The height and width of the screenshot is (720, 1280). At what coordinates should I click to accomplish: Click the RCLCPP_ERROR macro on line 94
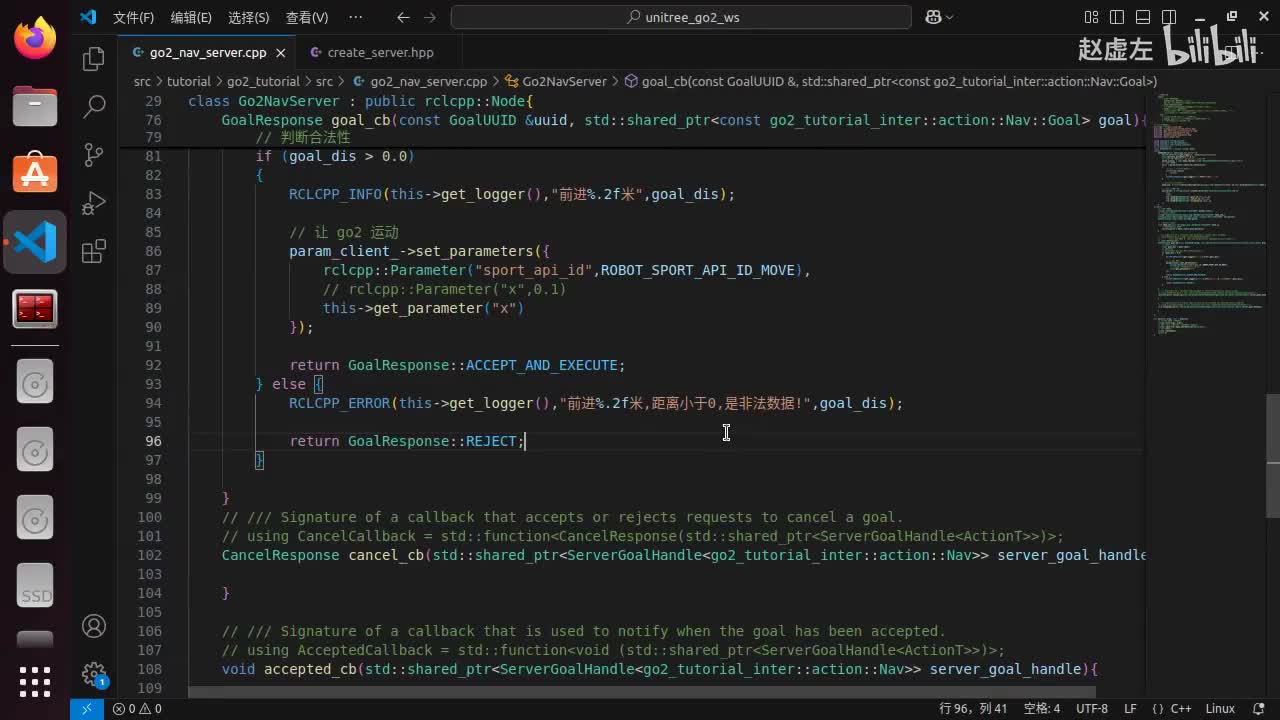pyautogui.click(x=339, y=403)
